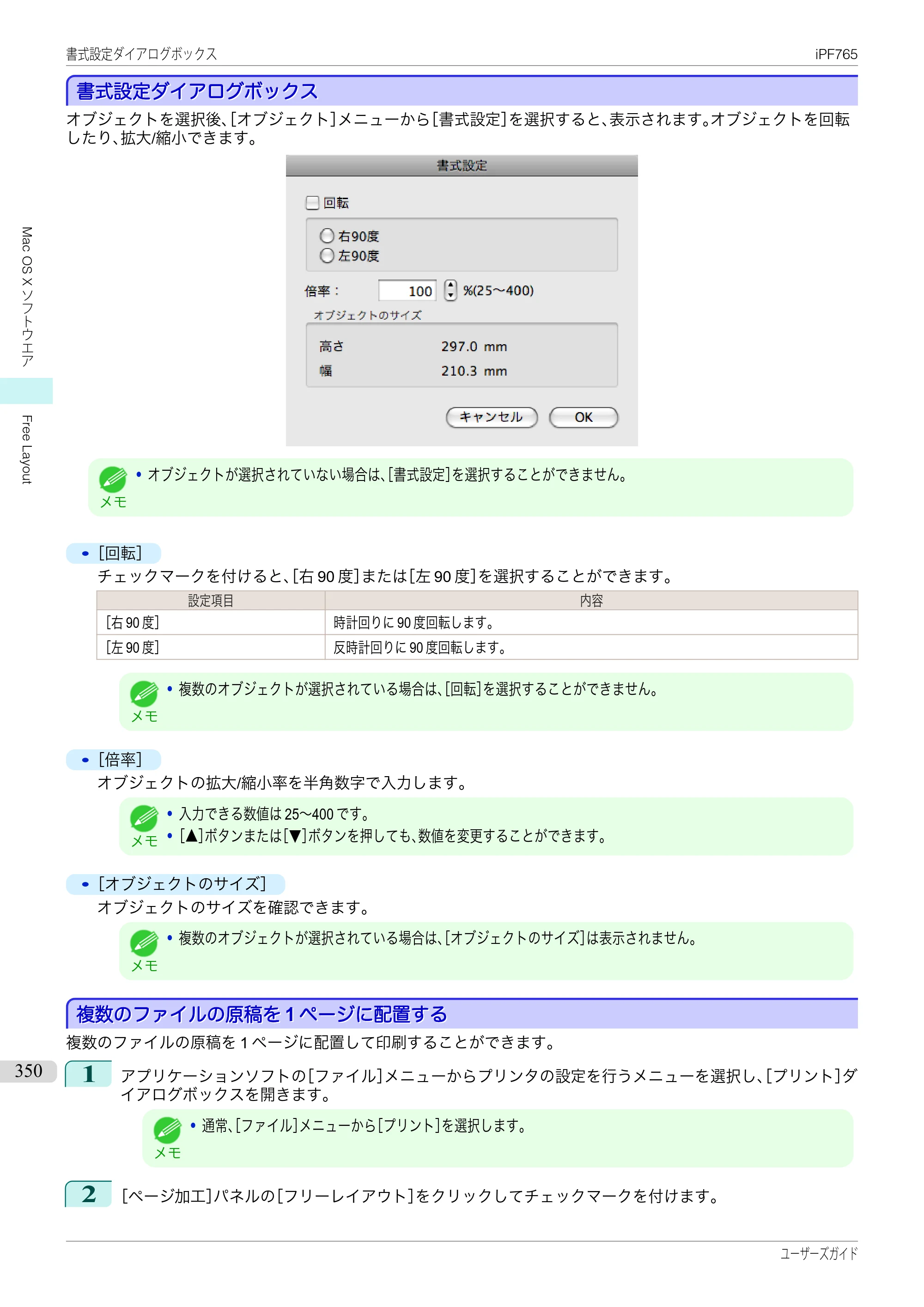The image size is (924, 1307).
Task: Click the OK button in 書式設定 dialog
Action: [x=584, y=417]
